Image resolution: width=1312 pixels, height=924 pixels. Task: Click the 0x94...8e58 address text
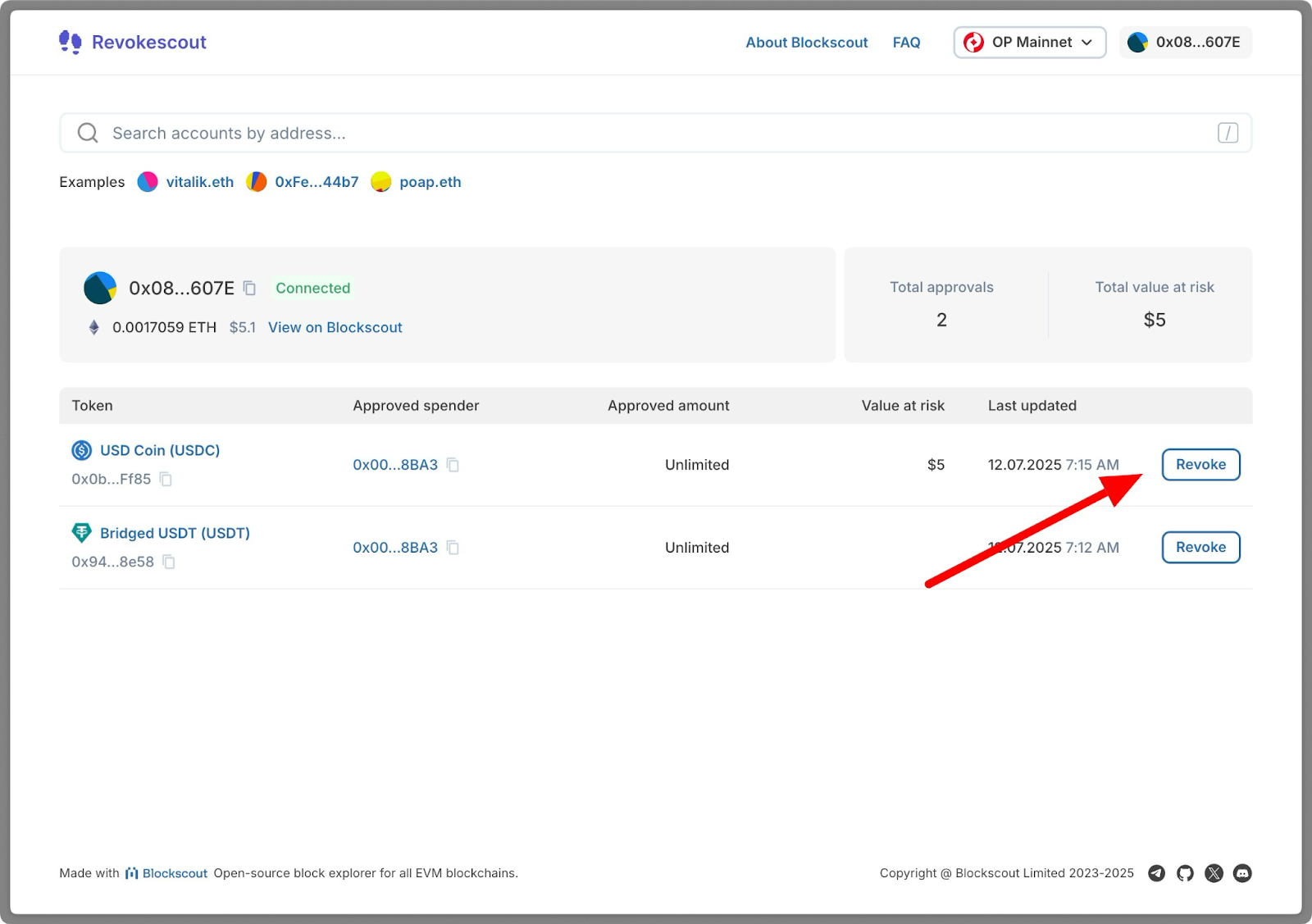(112, 562)
